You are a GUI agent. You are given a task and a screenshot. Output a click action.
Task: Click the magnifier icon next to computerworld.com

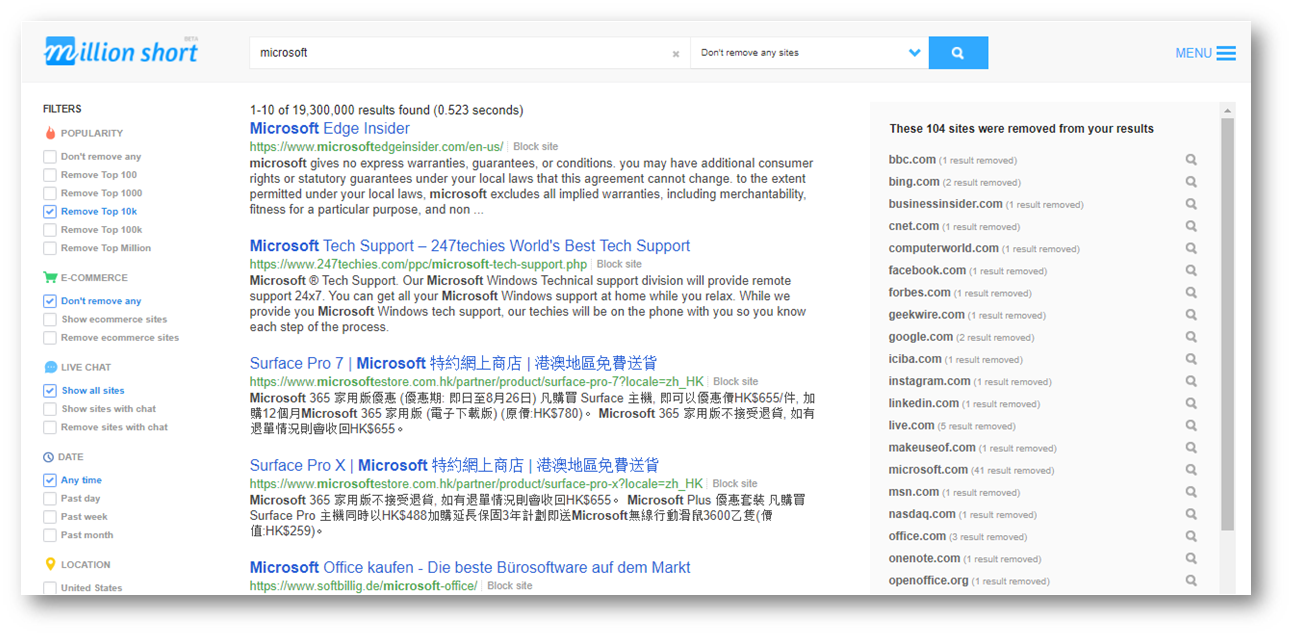point(1191,248)
